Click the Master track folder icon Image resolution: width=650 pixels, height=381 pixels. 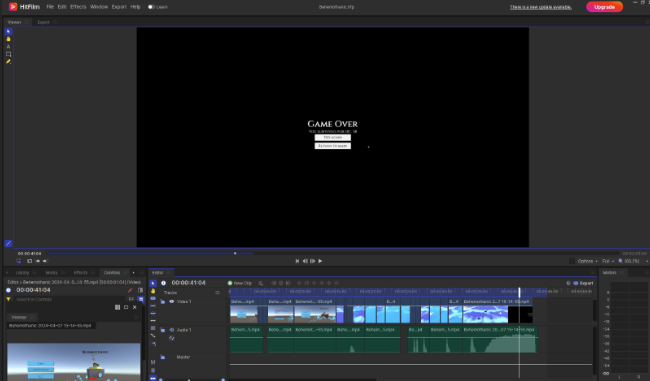click(163, 357)
